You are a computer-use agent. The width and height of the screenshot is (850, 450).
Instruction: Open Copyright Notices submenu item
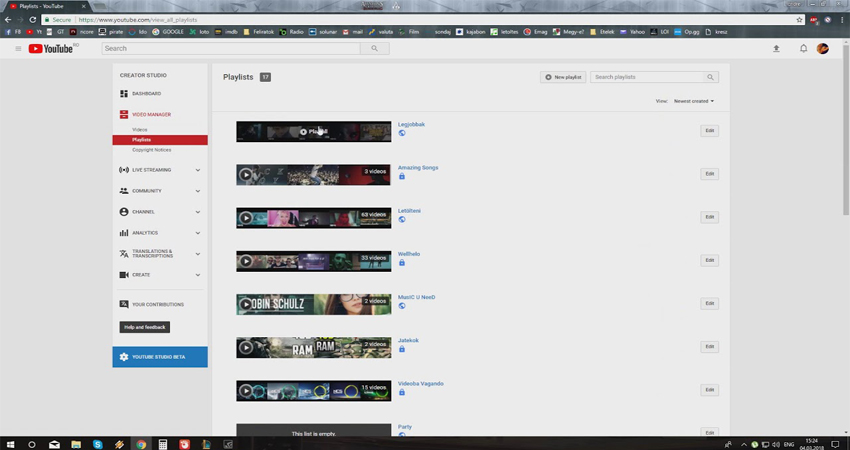click(x=152, y=150)
